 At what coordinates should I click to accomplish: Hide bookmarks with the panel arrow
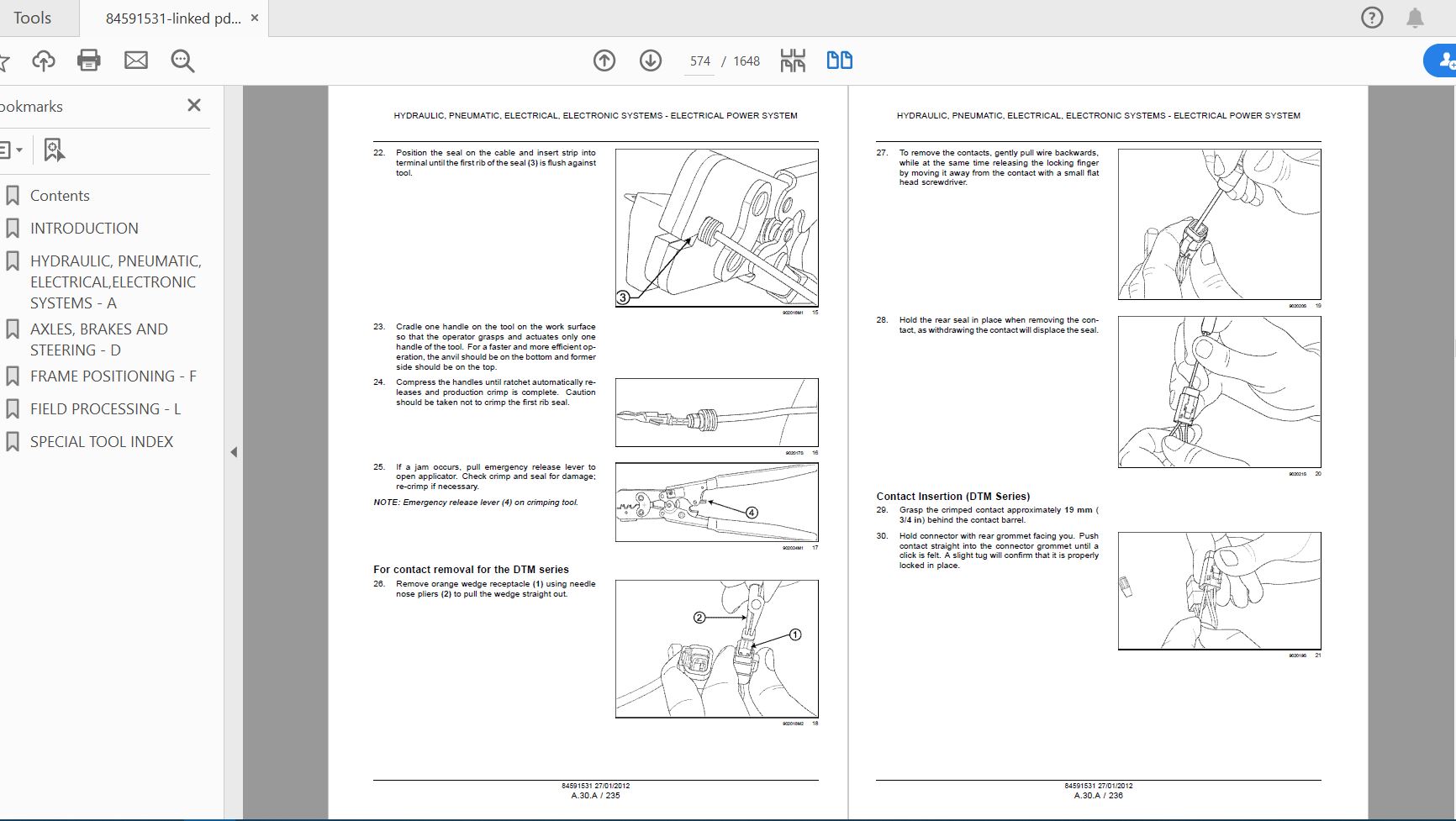click(x=233, y=450)
